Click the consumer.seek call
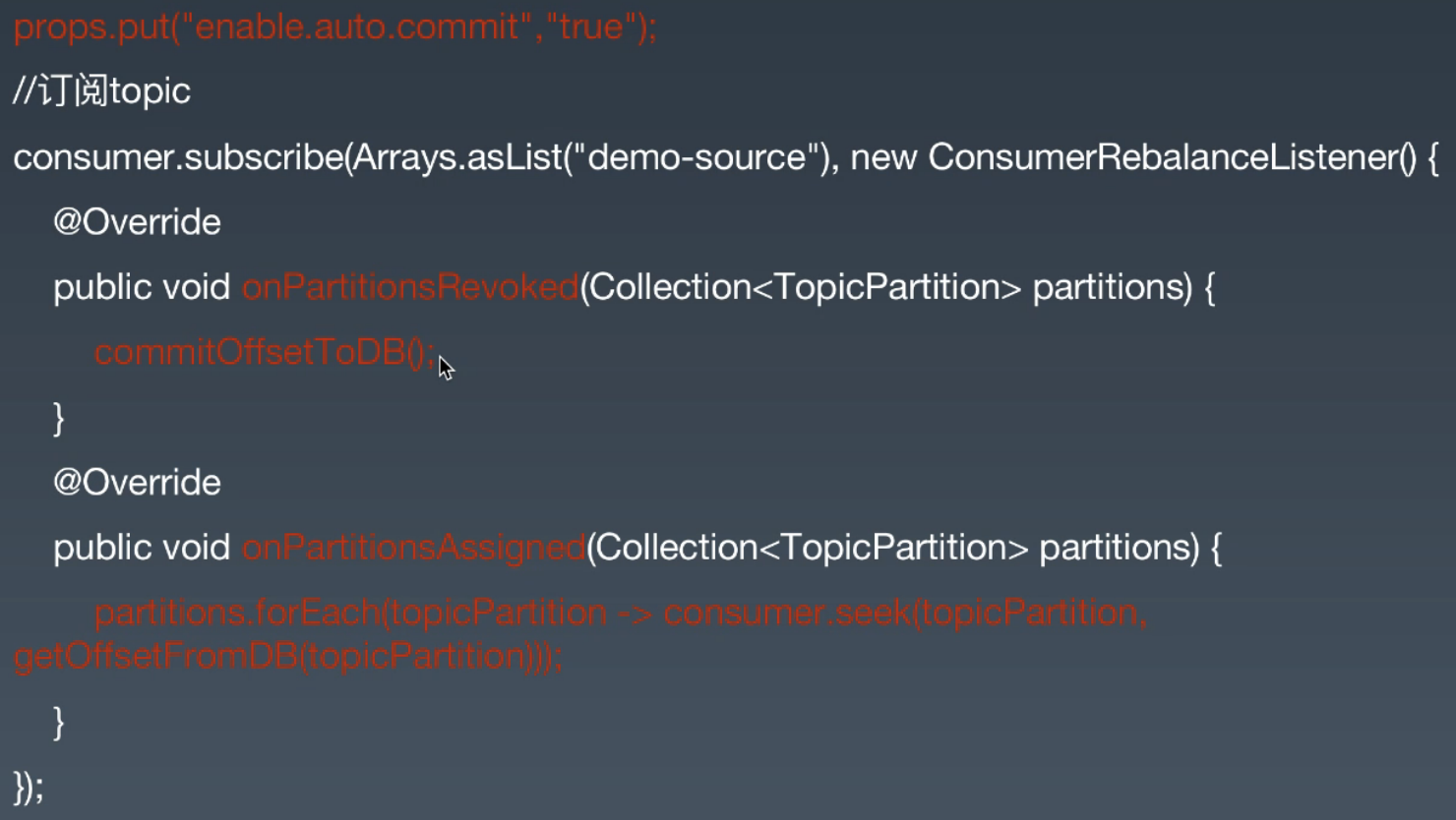Viewport: 1456px width, 820px height. 787,614
